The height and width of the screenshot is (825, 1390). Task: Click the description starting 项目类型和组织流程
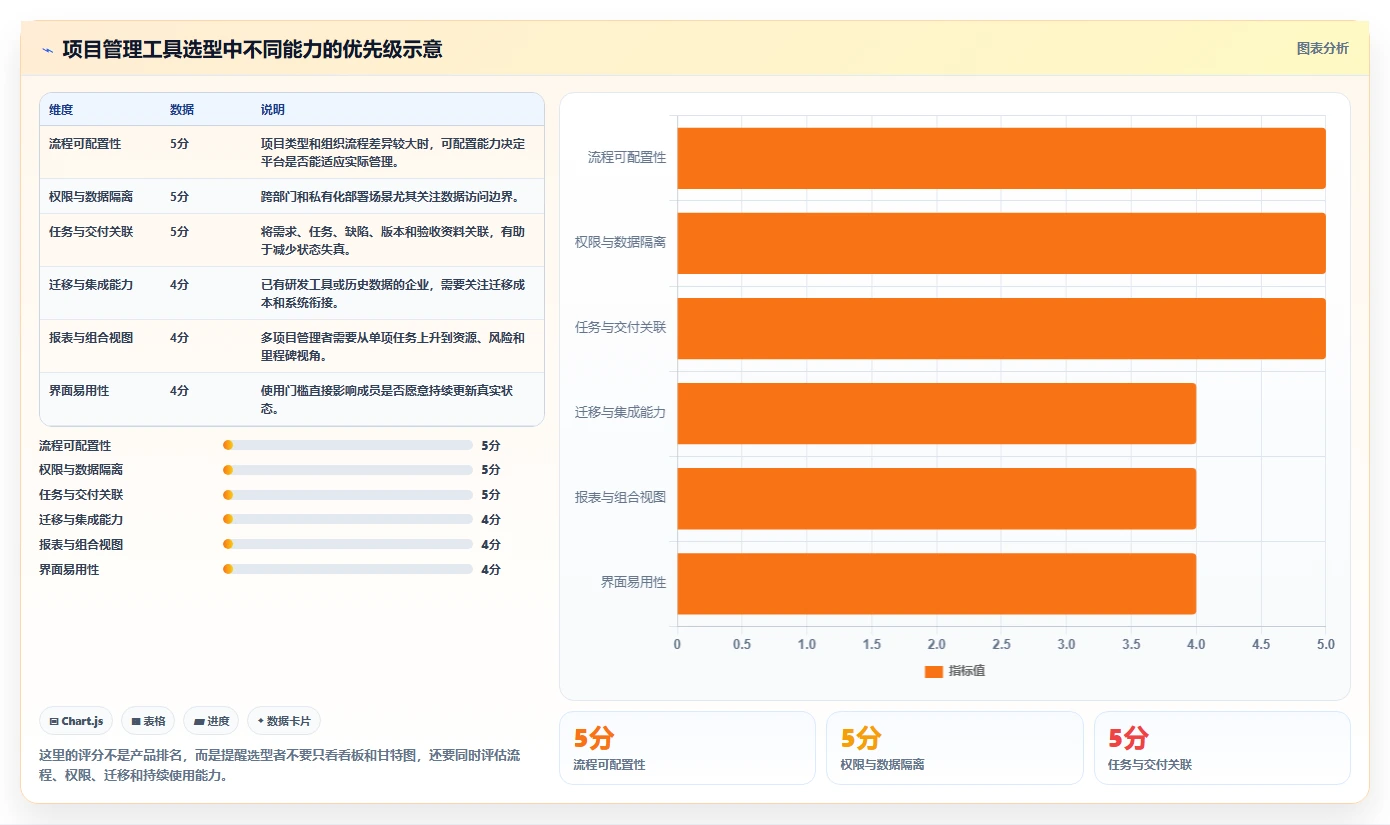[x=393, y=152]
